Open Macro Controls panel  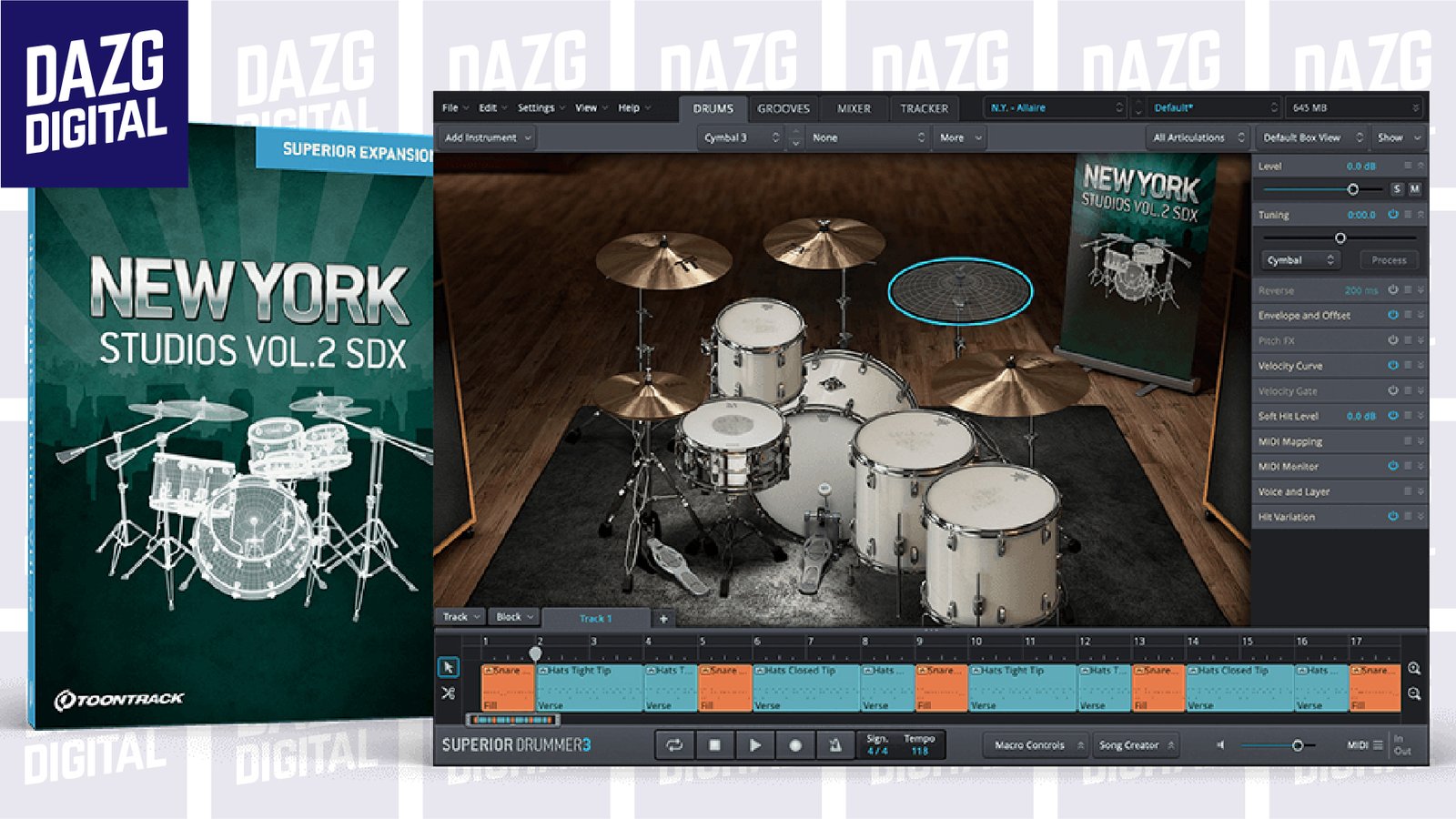[x=1036, y=745]
